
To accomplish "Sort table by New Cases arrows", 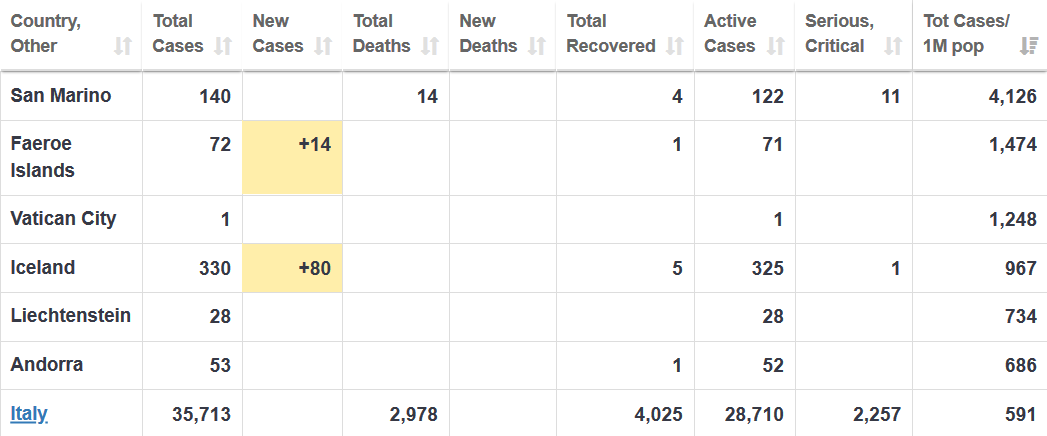I will click(x=323, y=46).
